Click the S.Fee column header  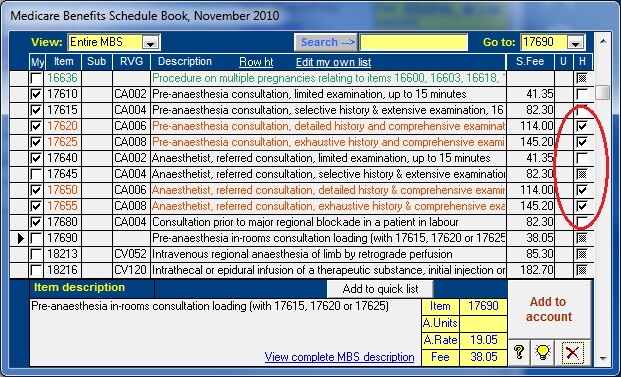click(530, 62)
